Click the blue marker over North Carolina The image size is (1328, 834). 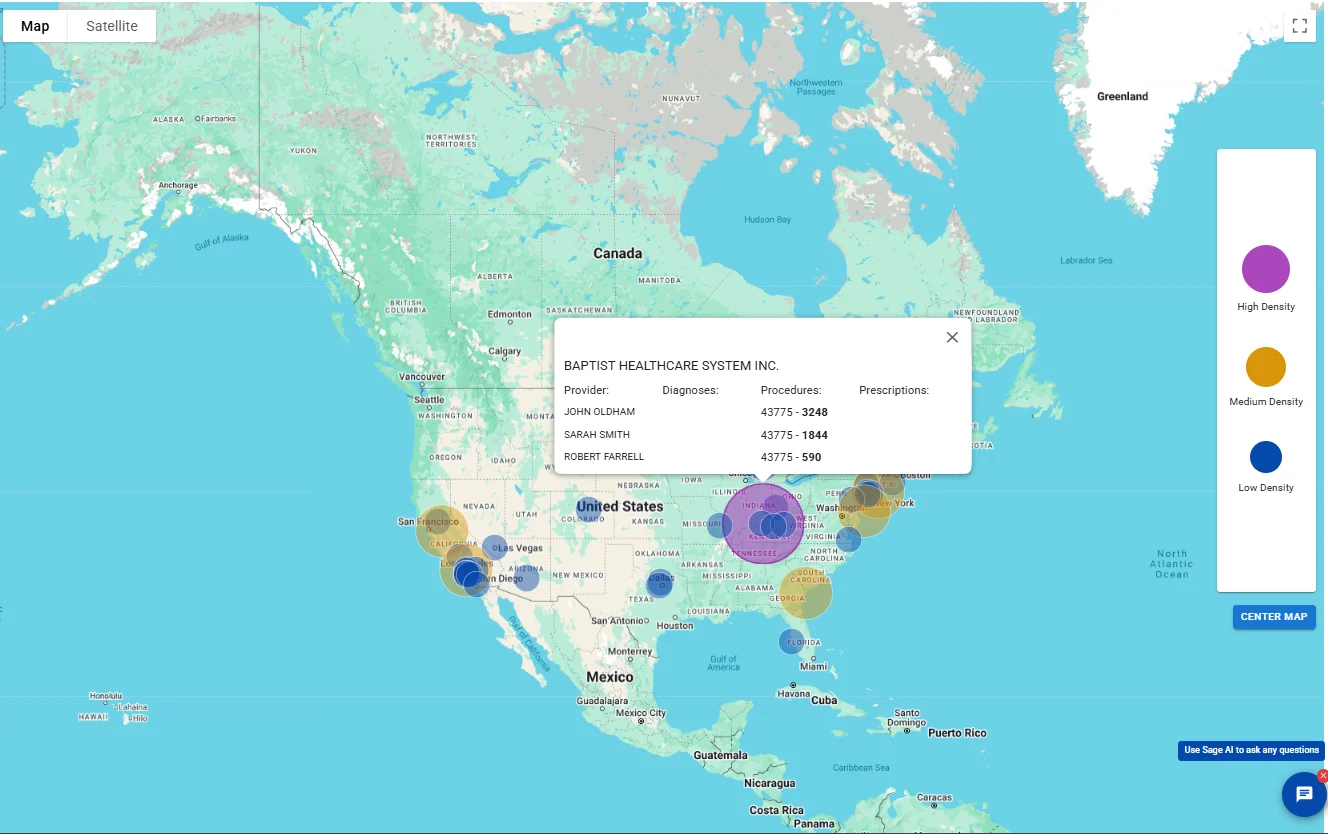(848, 540)
